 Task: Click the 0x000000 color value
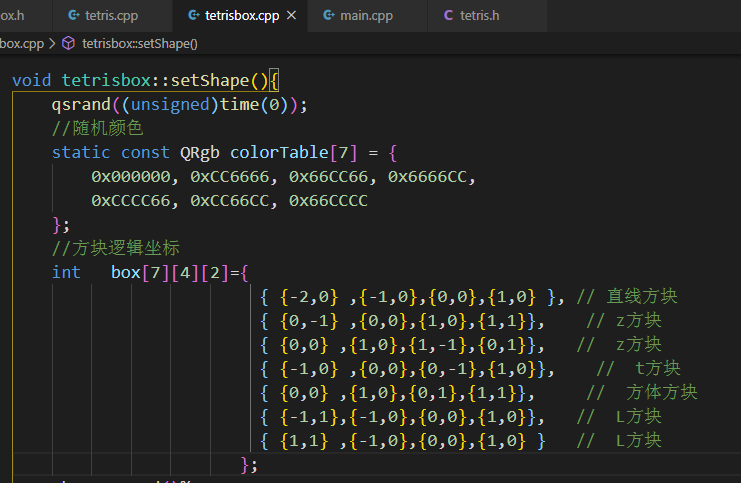pos(131,176)
